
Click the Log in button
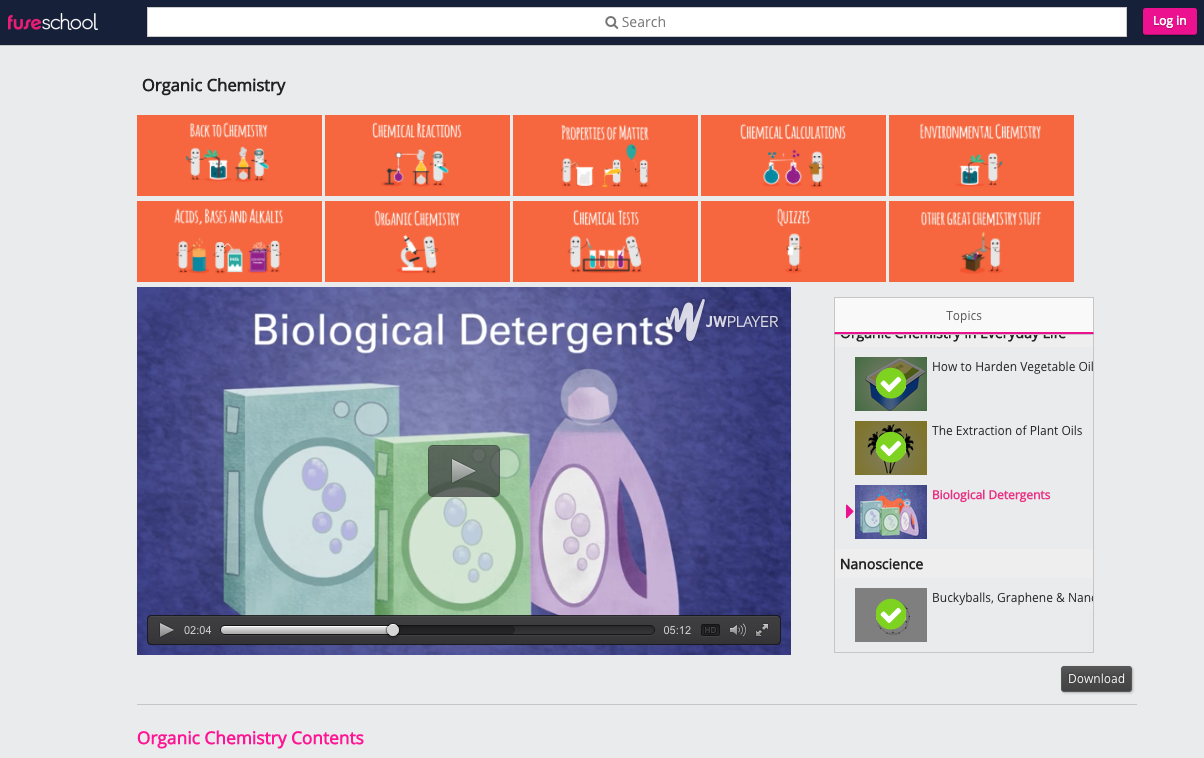(1168, 21)
